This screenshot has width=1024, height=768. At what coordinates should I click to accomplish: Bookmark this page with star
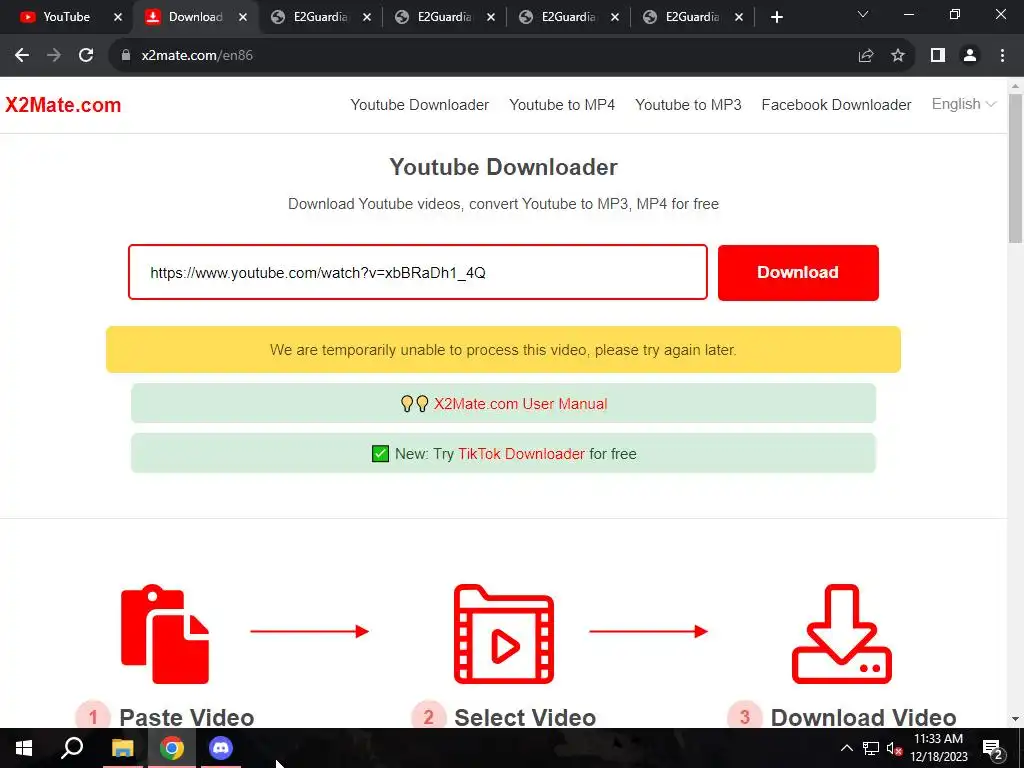898,56
